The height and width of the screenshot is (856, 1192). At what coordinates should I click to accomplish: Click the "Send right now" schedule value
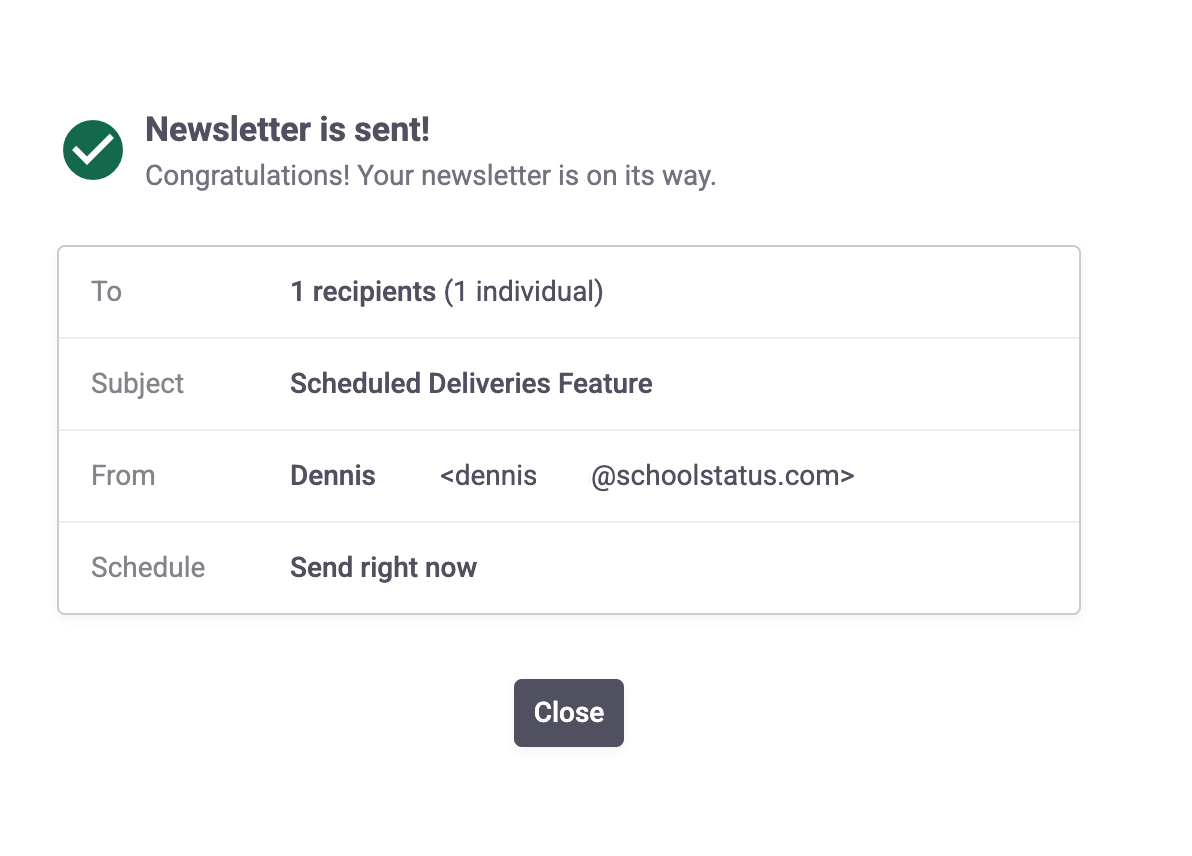point(383,568)
